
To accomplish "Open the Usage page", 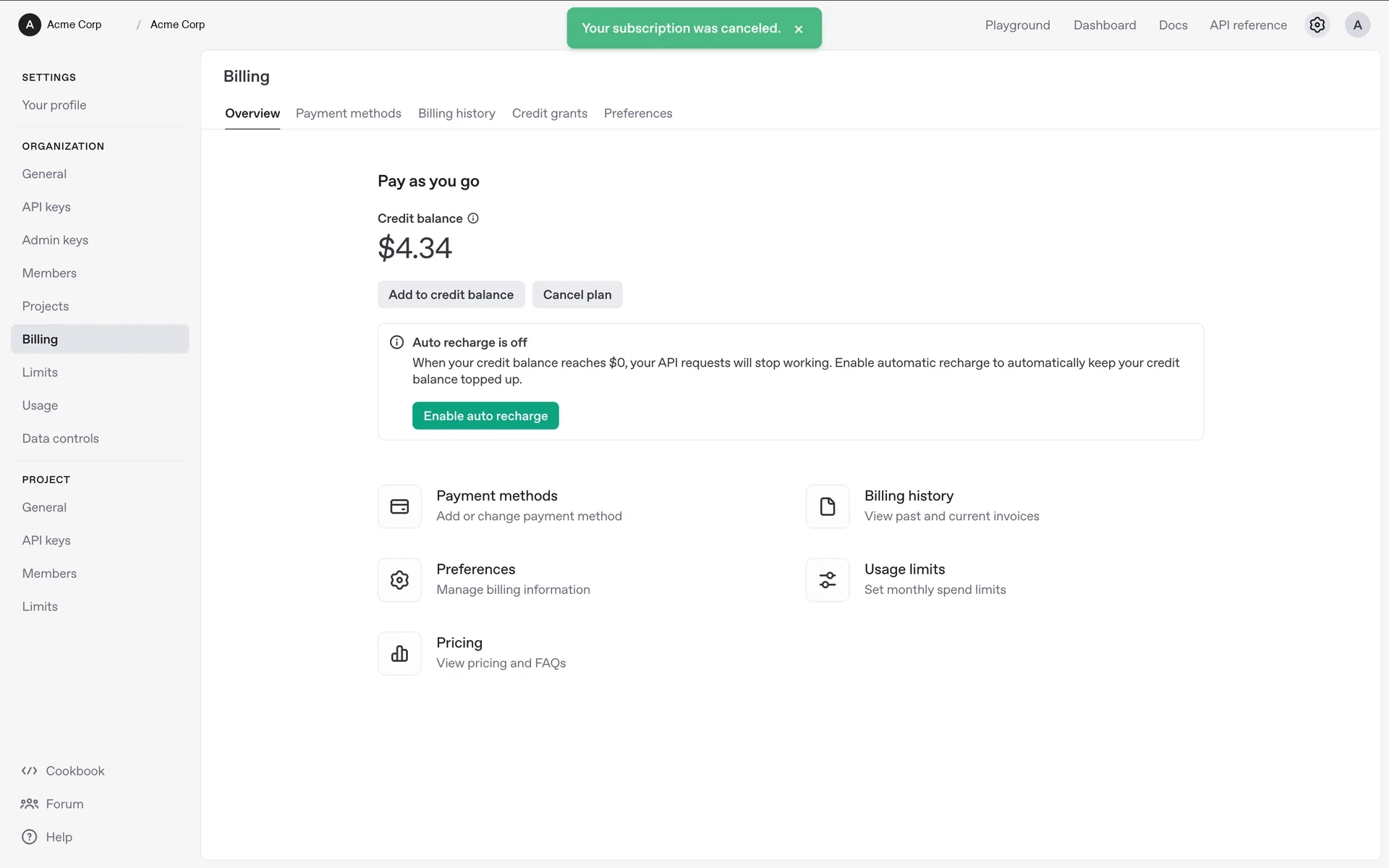I will [x=40, y=406].
